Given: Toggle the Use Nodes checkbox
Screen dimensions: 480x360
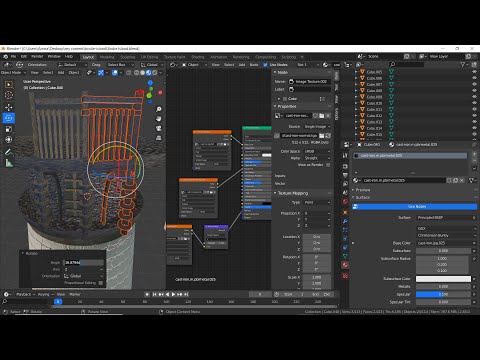Looking at the screenshot, I should pyautogui.click(x=265, y=65).
